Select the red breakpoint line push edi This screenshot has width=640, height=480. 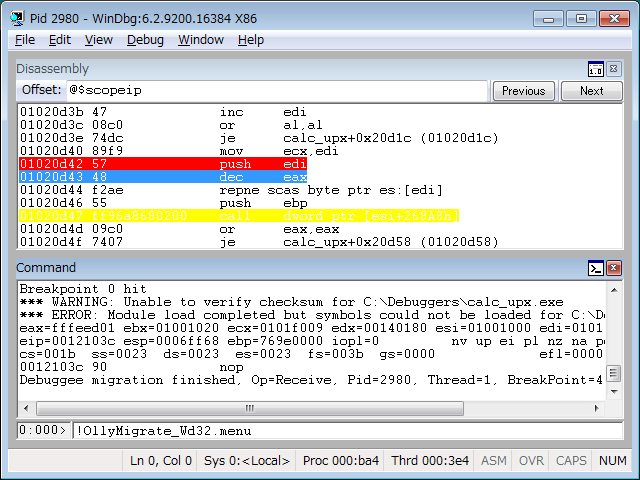click(163, 164)
